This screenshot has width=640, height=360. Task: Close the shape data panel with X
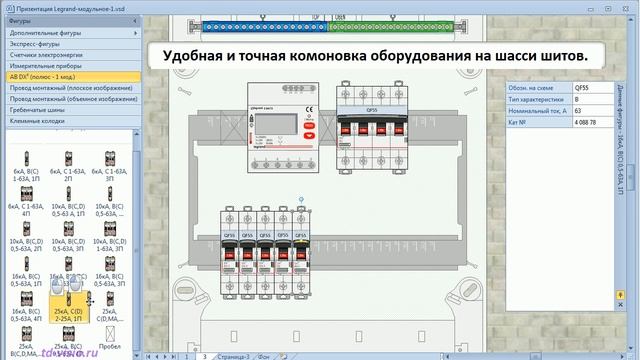coord(620,304)
